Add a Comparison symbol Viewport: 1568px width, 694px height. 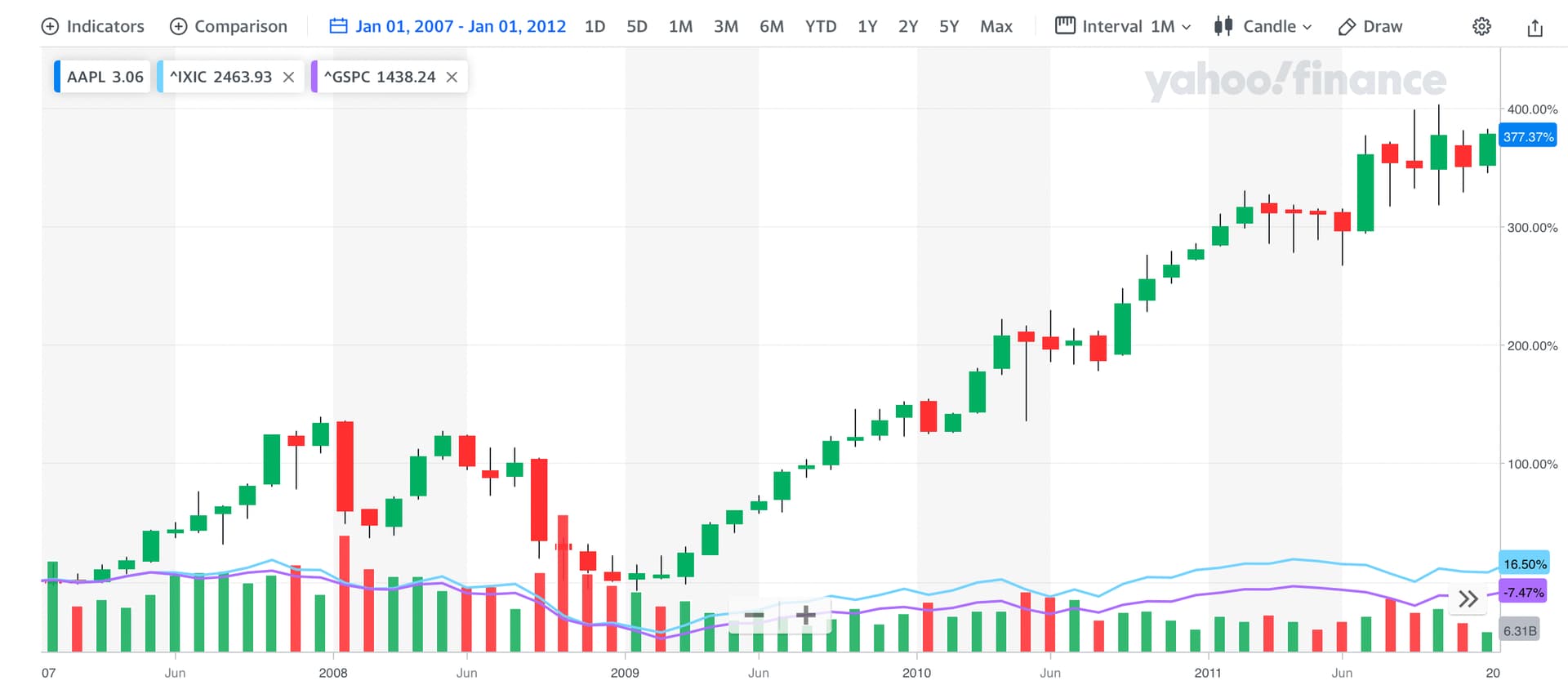[x=229, y=26]
